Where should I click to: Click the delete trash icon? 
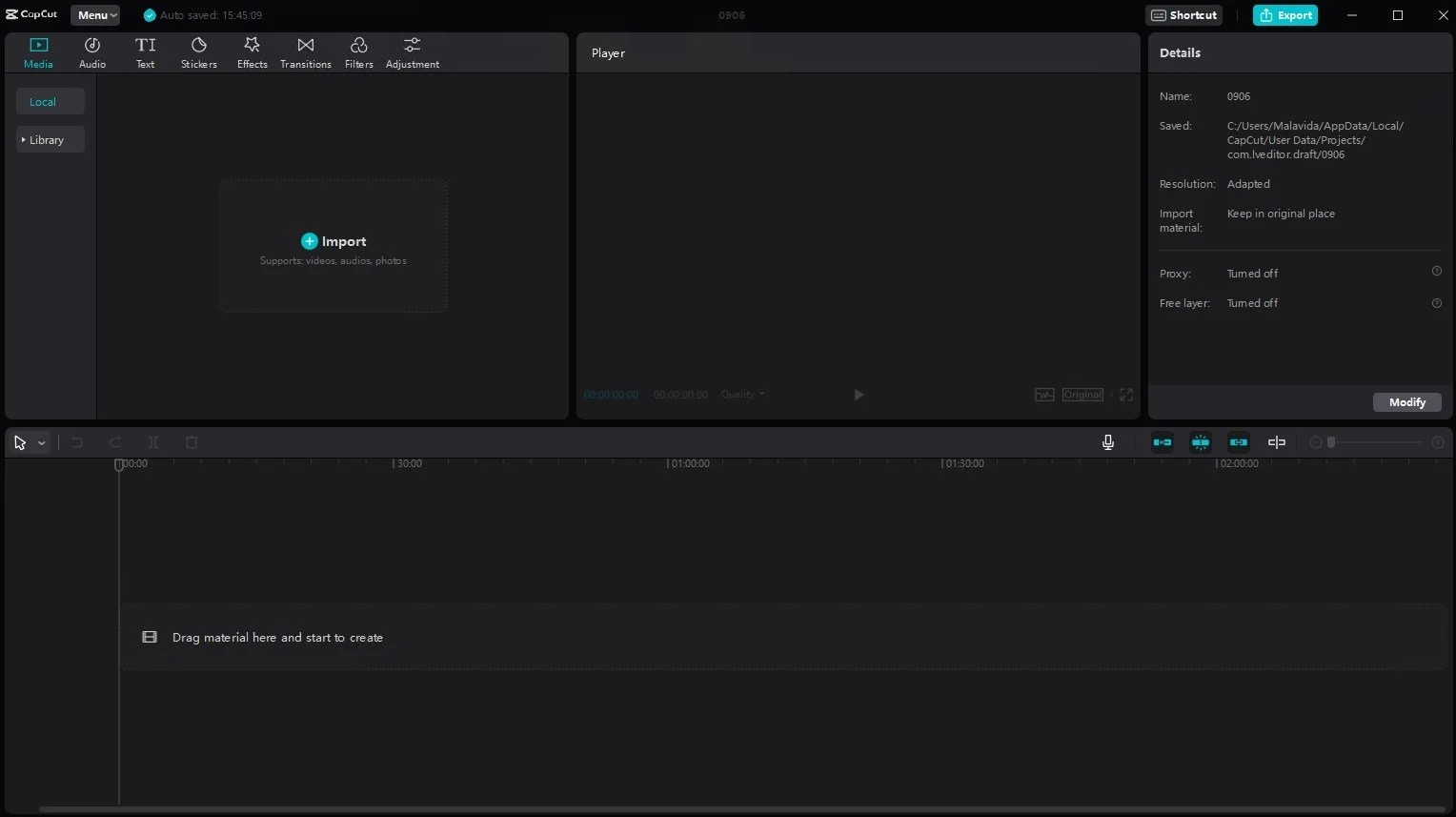(192, 442)
